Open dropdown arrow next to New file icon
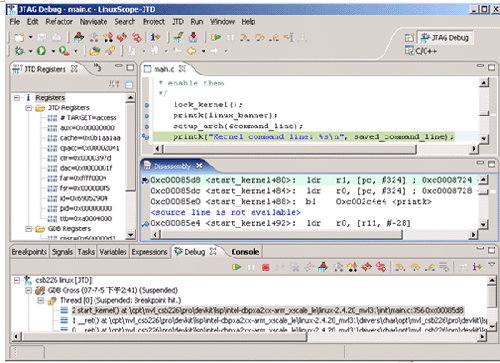The image size is (500, 363). click(x=30, y=37)
